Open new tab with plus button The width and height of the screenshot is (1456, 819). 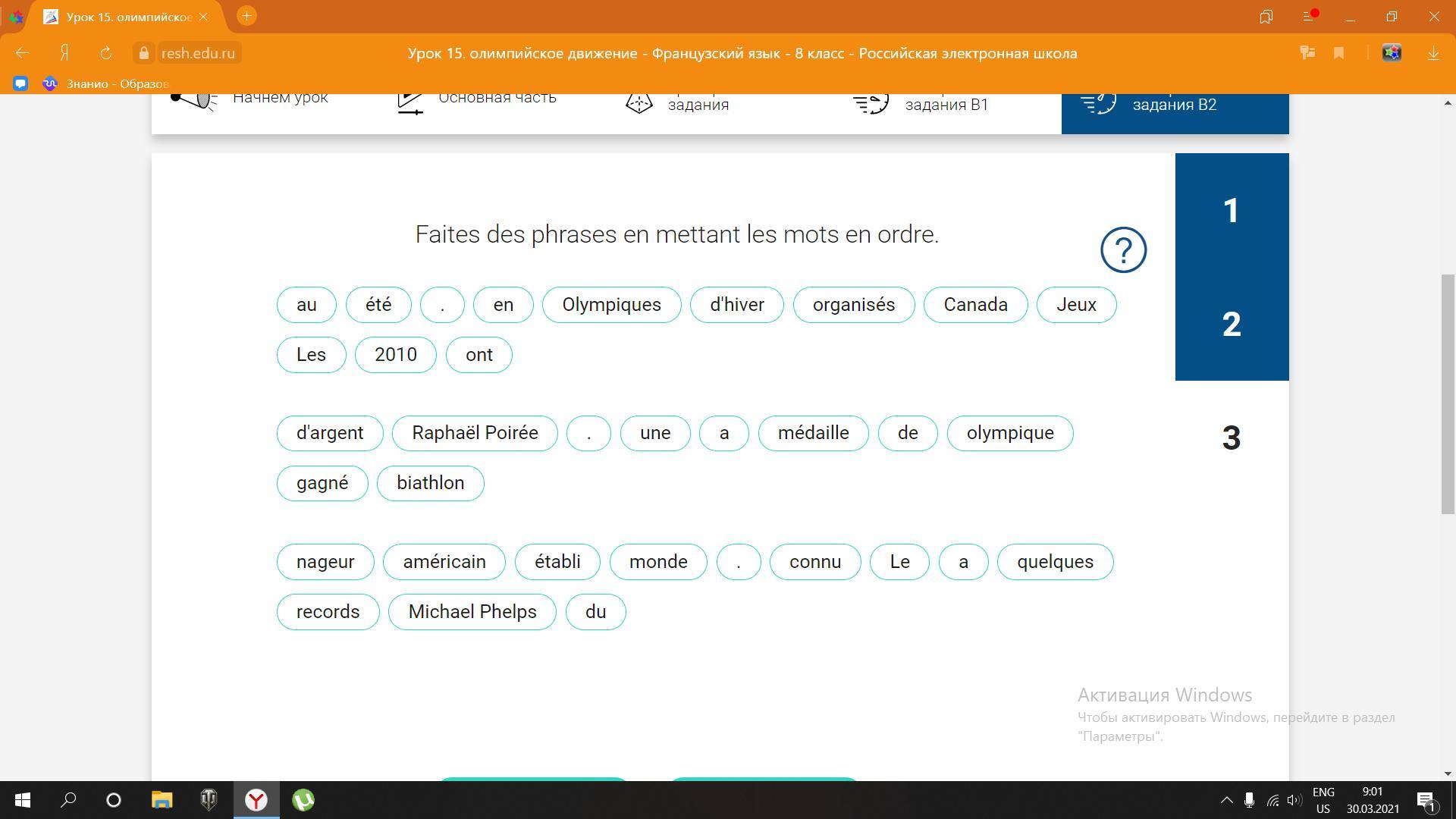[246, 16]
